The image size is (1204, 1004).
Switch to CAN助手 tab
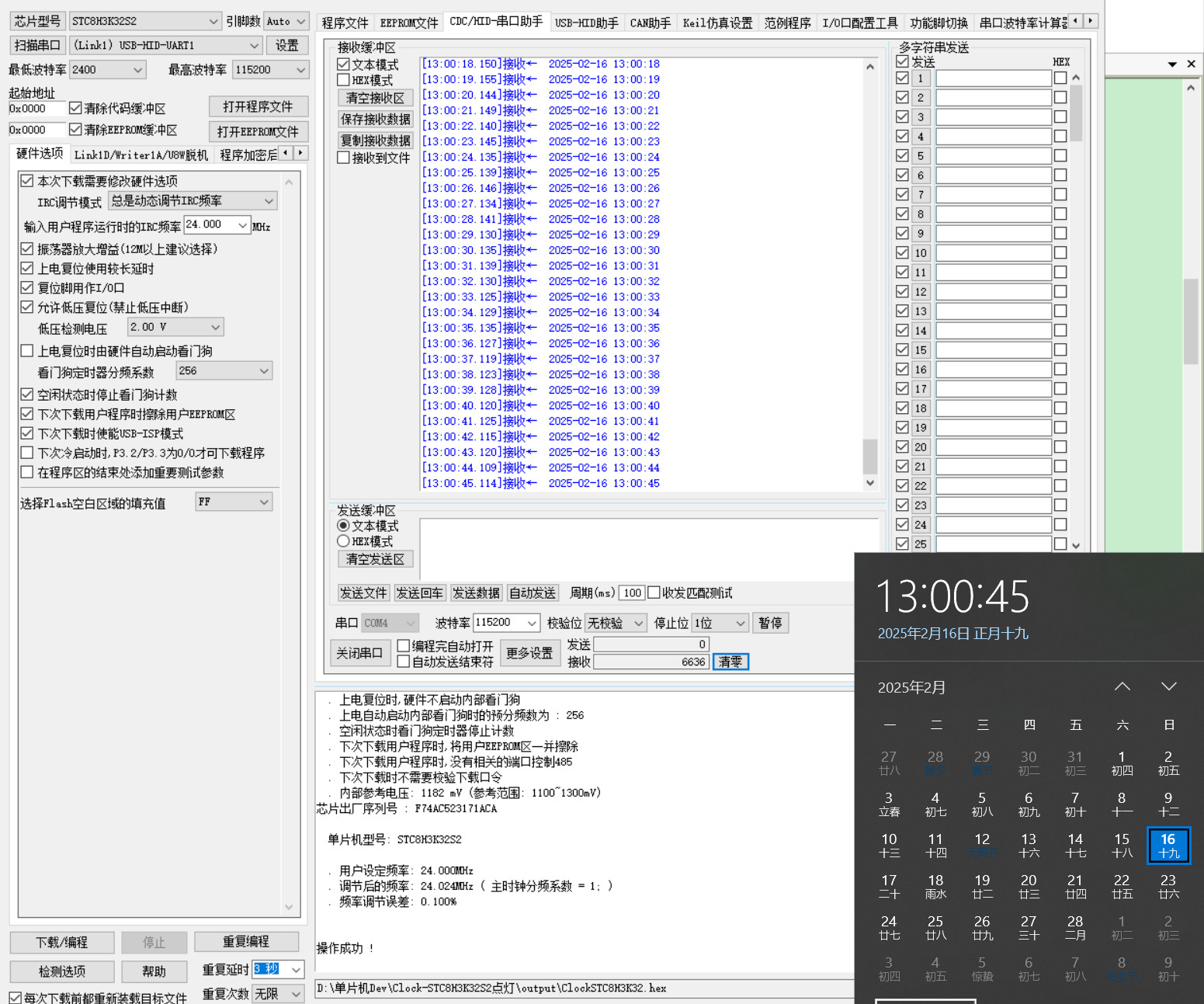click(651, 23)
